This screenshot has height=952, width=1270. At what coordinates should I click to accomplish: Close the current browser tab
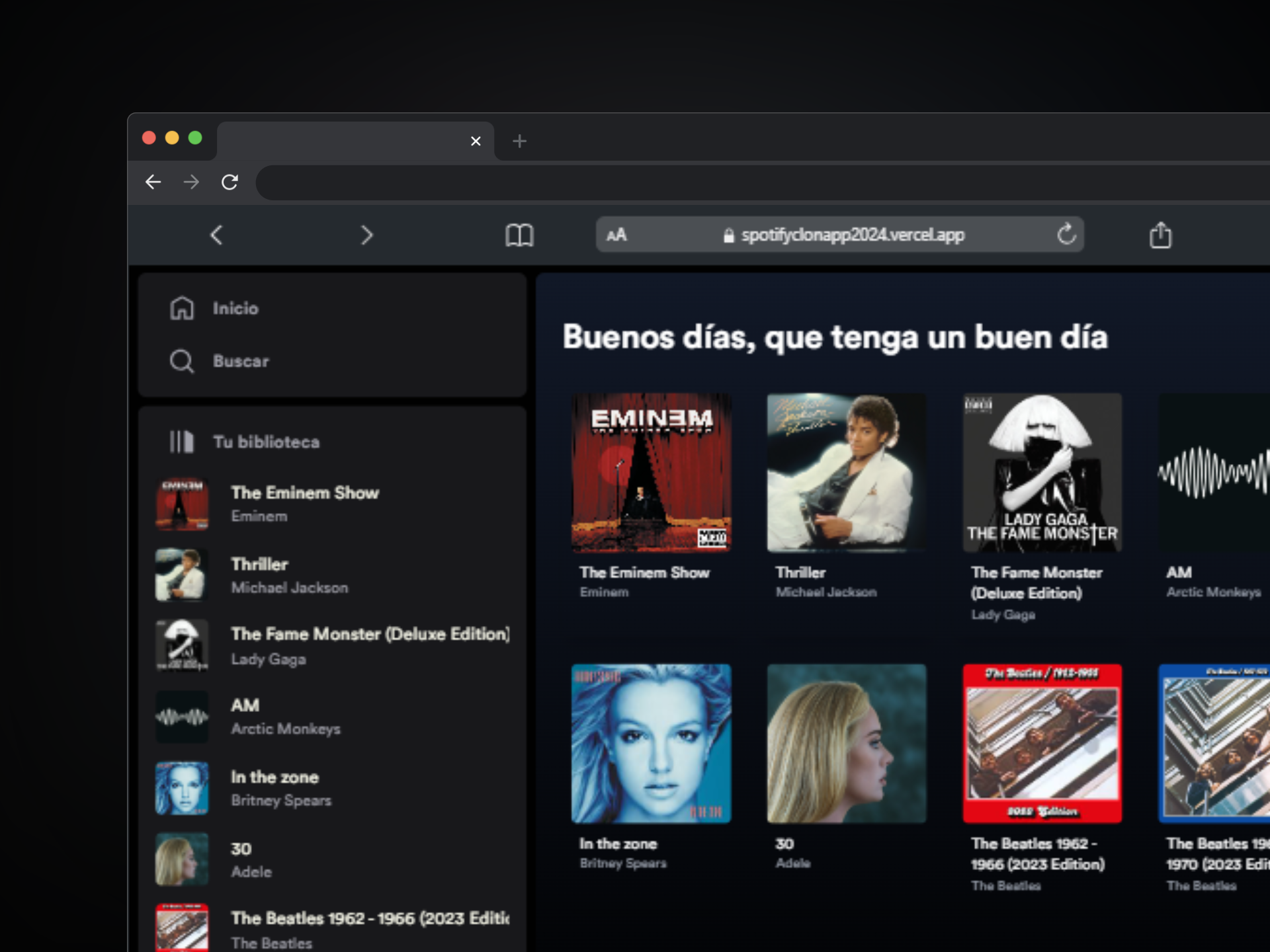tap(476, 141)
